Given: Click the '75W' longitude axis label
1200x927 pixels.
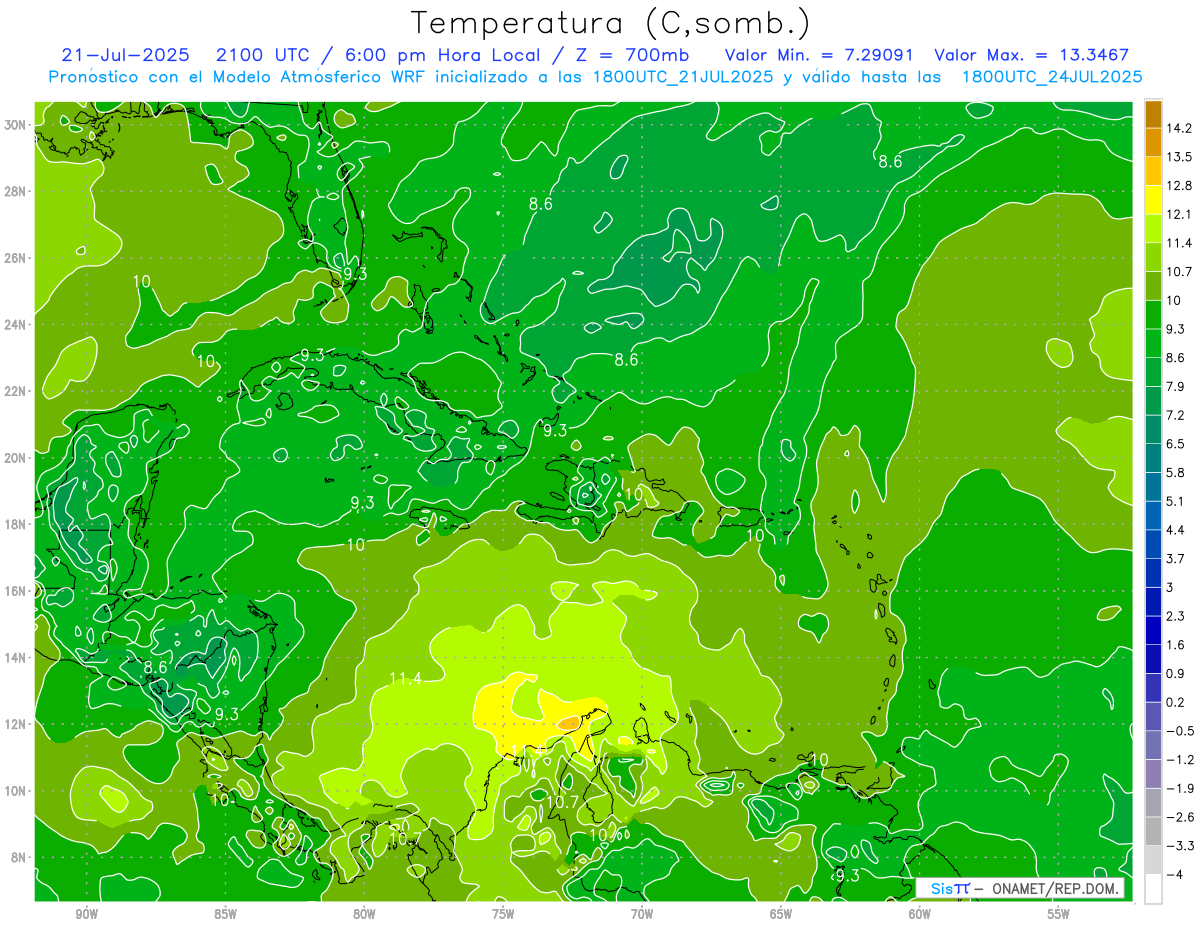Looking at the screenshot, I should [x=503, y=914].
